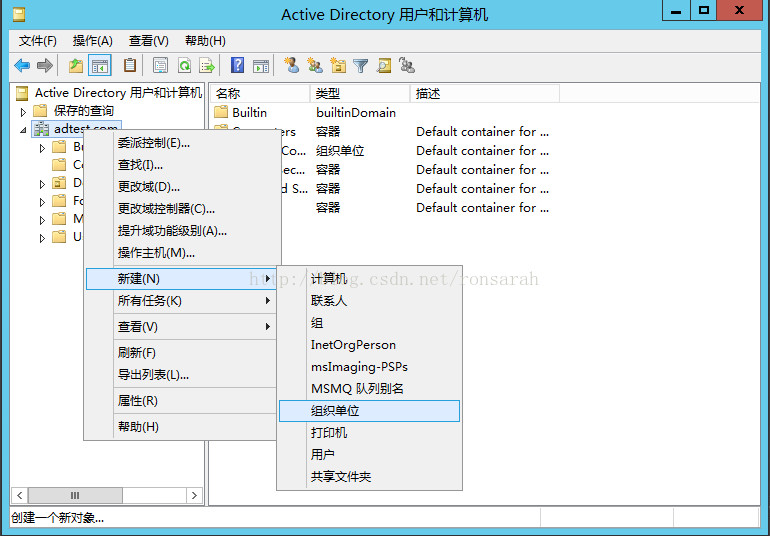Select 共享文件夹 in the New submenu
Image resolution: width=770 pixels, height=536 pixels.
[x=369, y=477]
